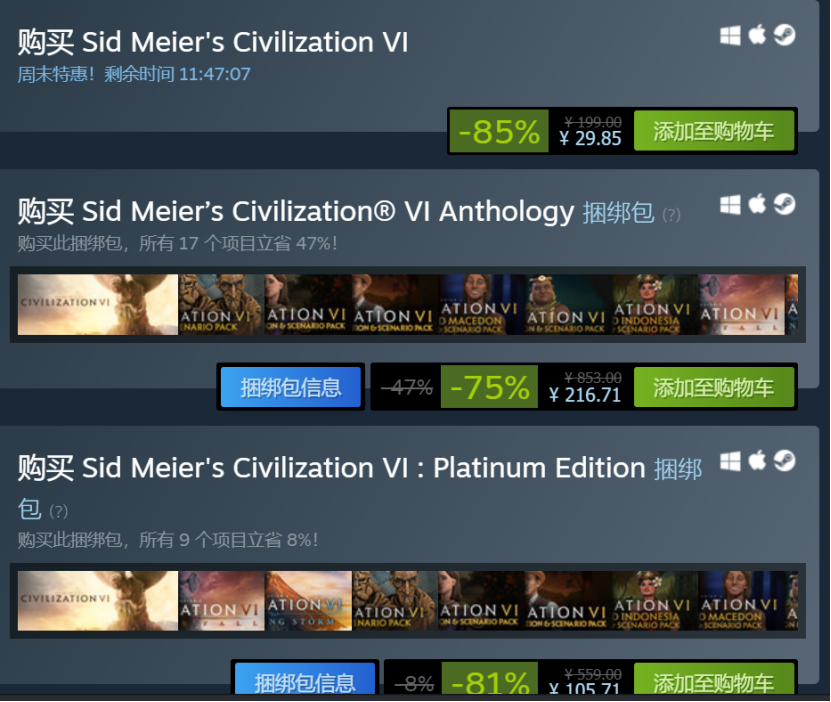Click the Apple icon in the Platinum Edition box

(x=757, y=461)
